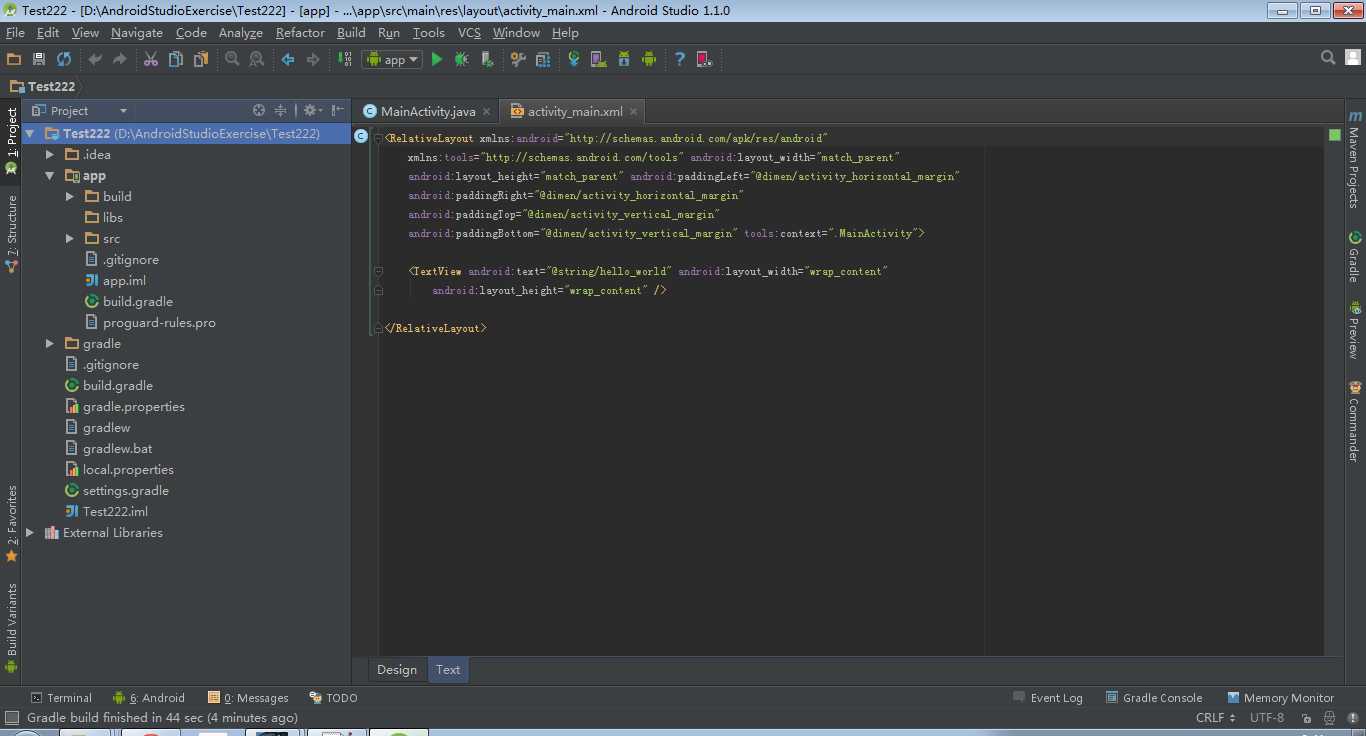Open the Preview side panel
Screen dimensions: 1366x736
[x=1355, y=331]
